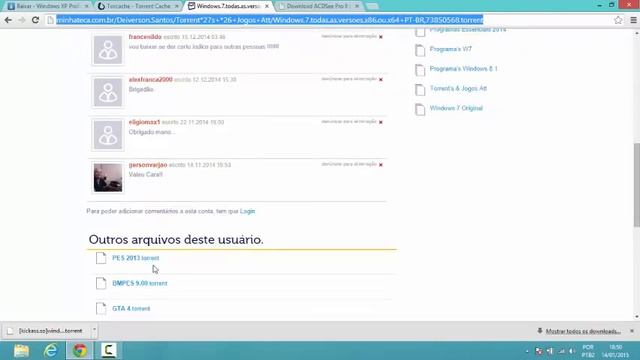640x360 pixels.
Task: Click folder icon beside Programa's Windows 8.1
Action: 420,70
